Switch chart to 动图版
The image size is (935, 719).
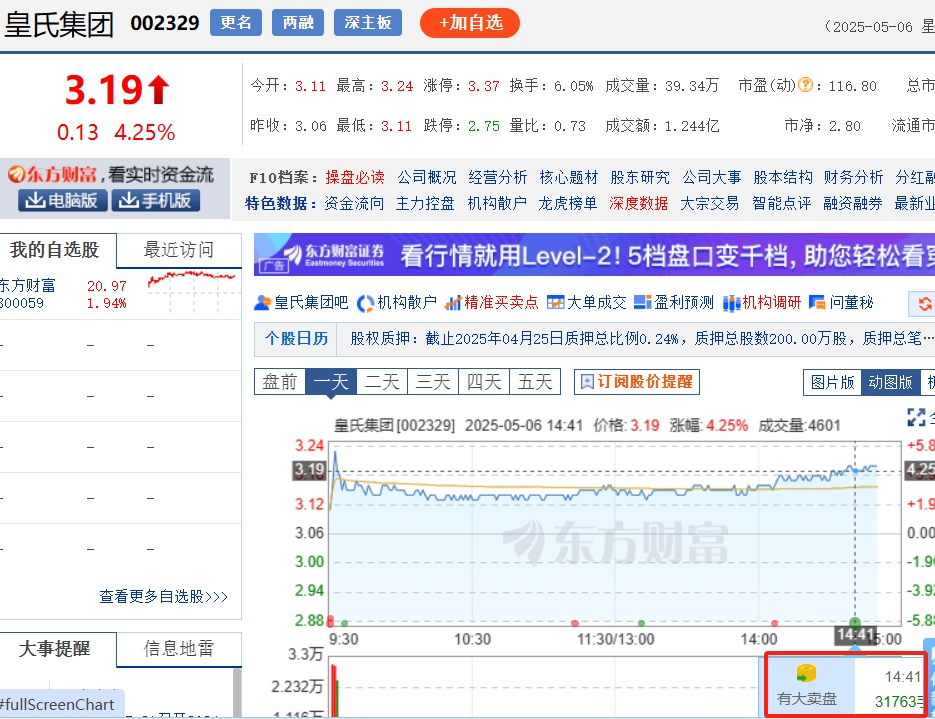tap(890, 382)
